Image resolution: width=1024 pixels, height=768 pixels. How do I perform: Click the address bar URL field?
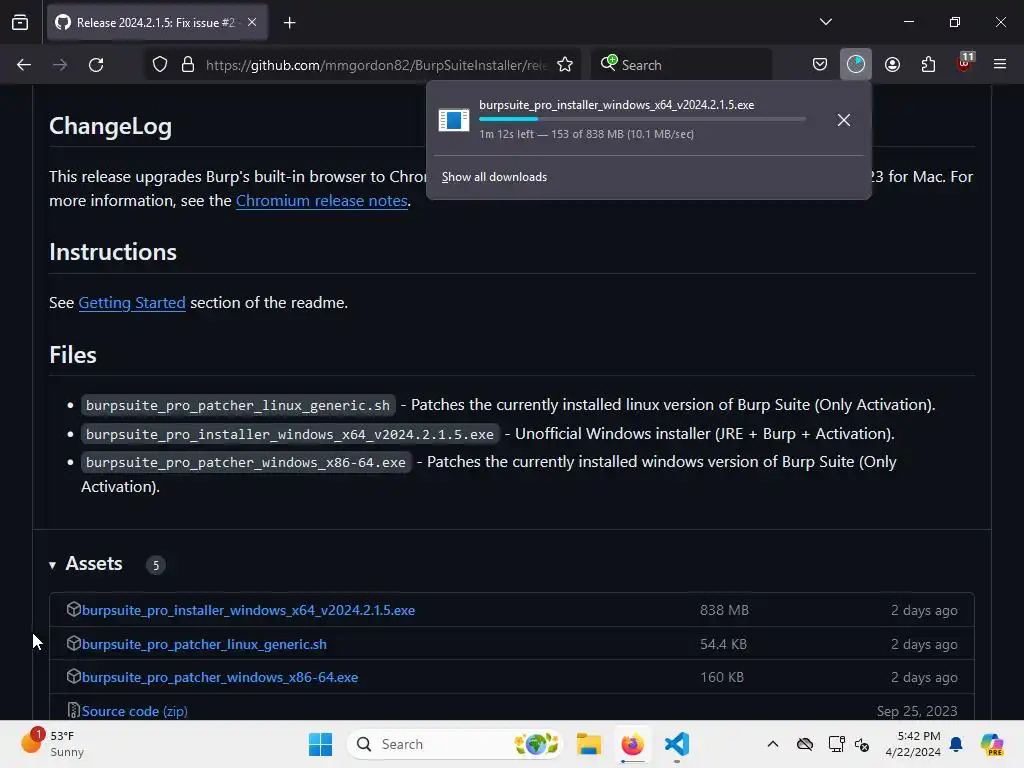click(377, 65)
